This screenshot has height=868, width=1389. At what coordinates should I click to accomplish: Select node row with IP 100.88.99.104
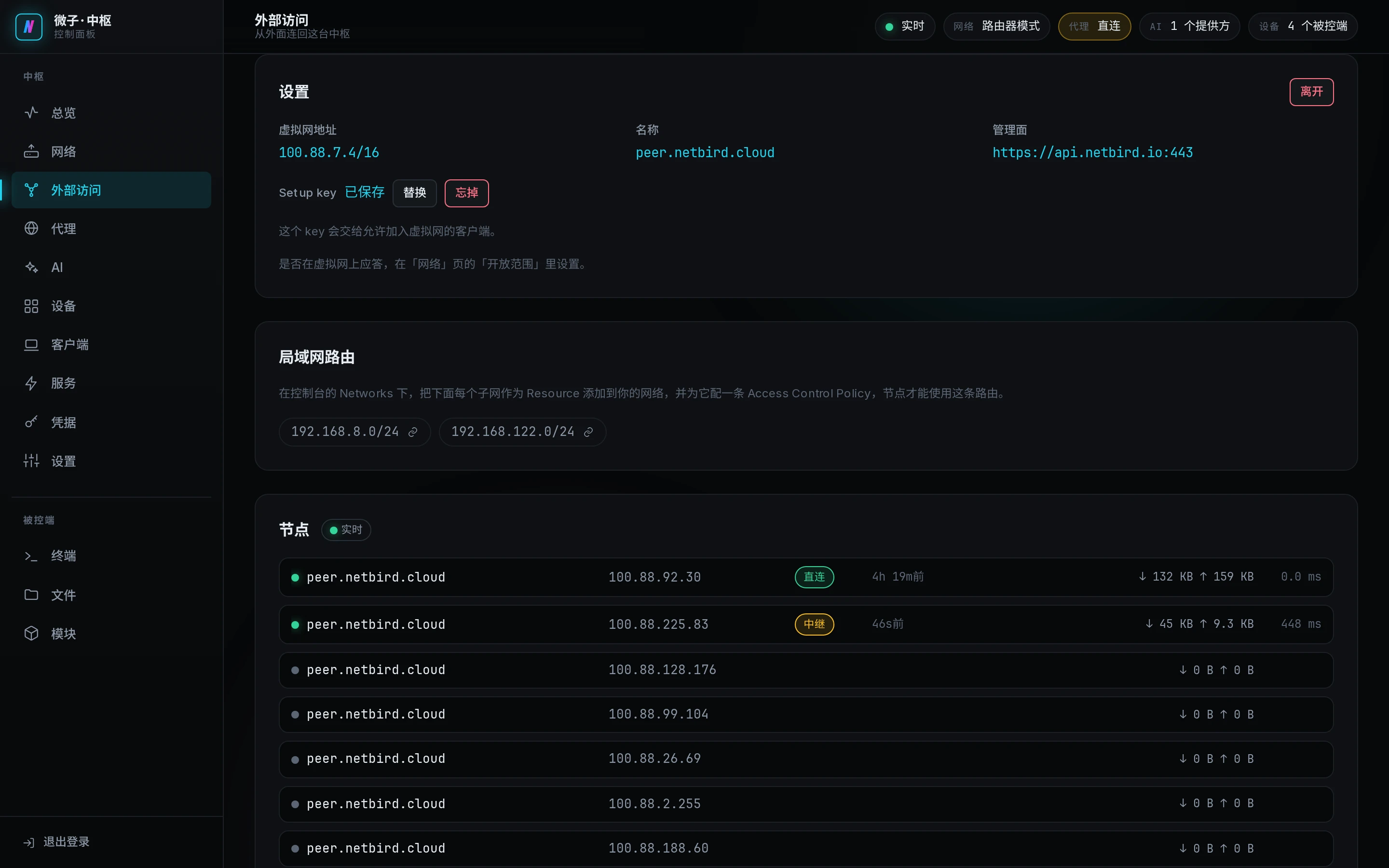[806, 714]
